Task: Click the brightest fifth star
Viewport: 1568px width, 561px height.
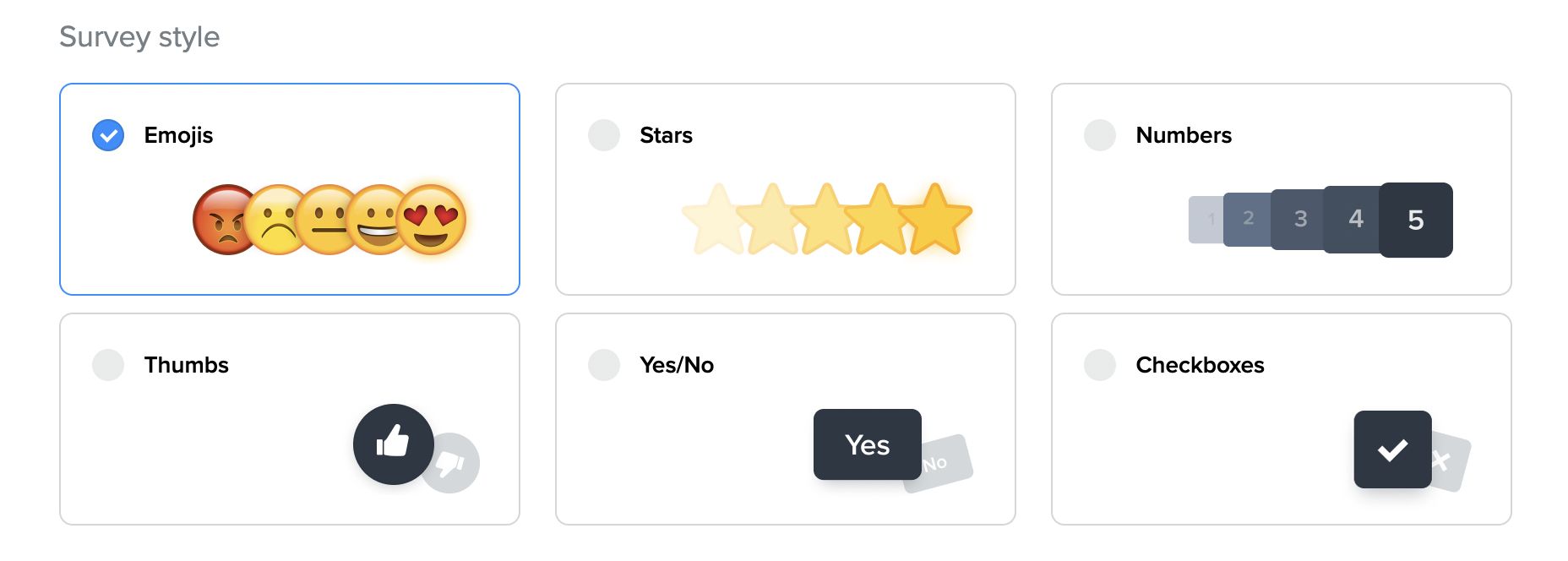Action: pos(936,220)
